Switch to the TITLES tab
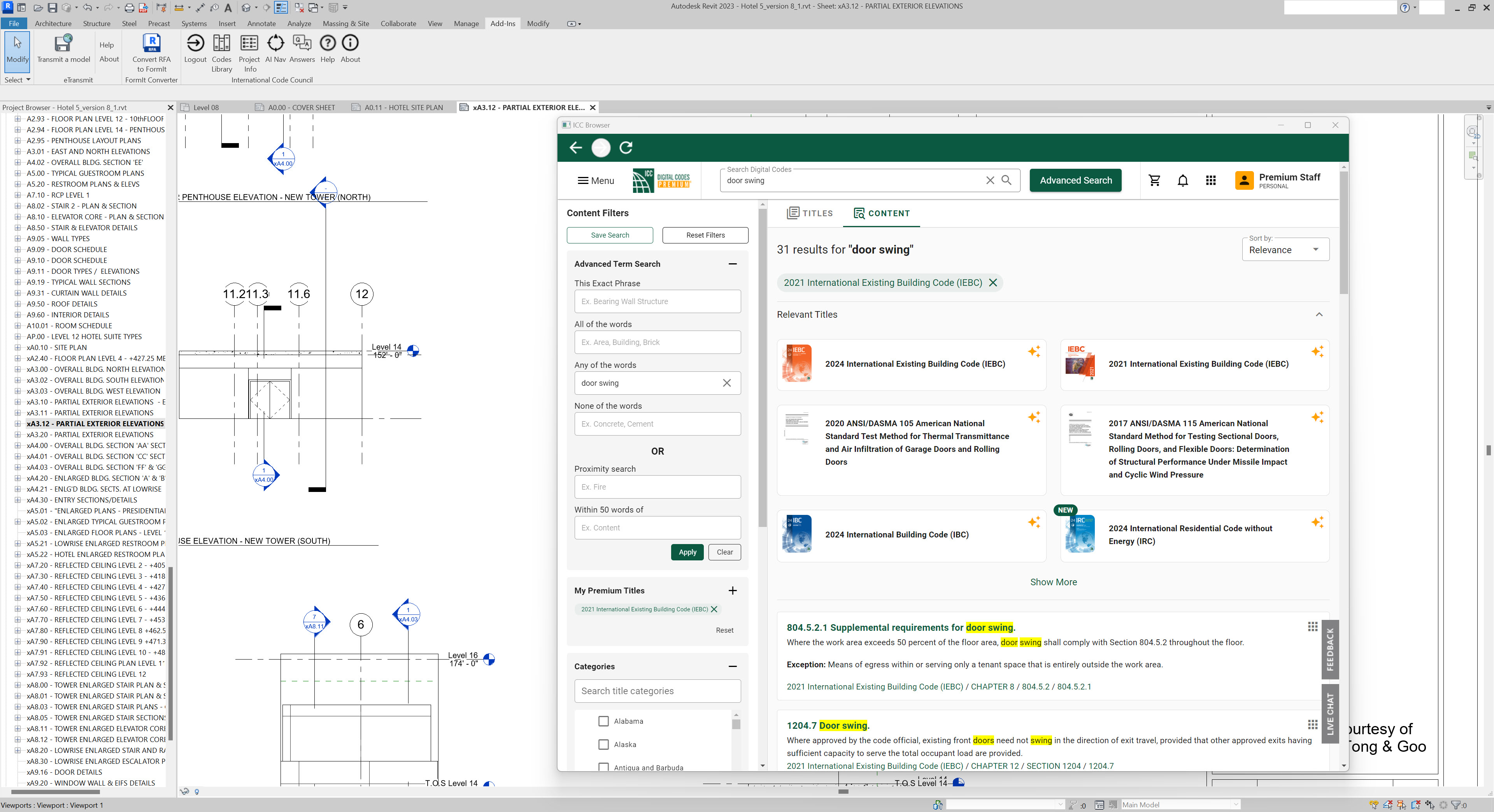Viewport: 1494px width, 812px height. point(810,213)
